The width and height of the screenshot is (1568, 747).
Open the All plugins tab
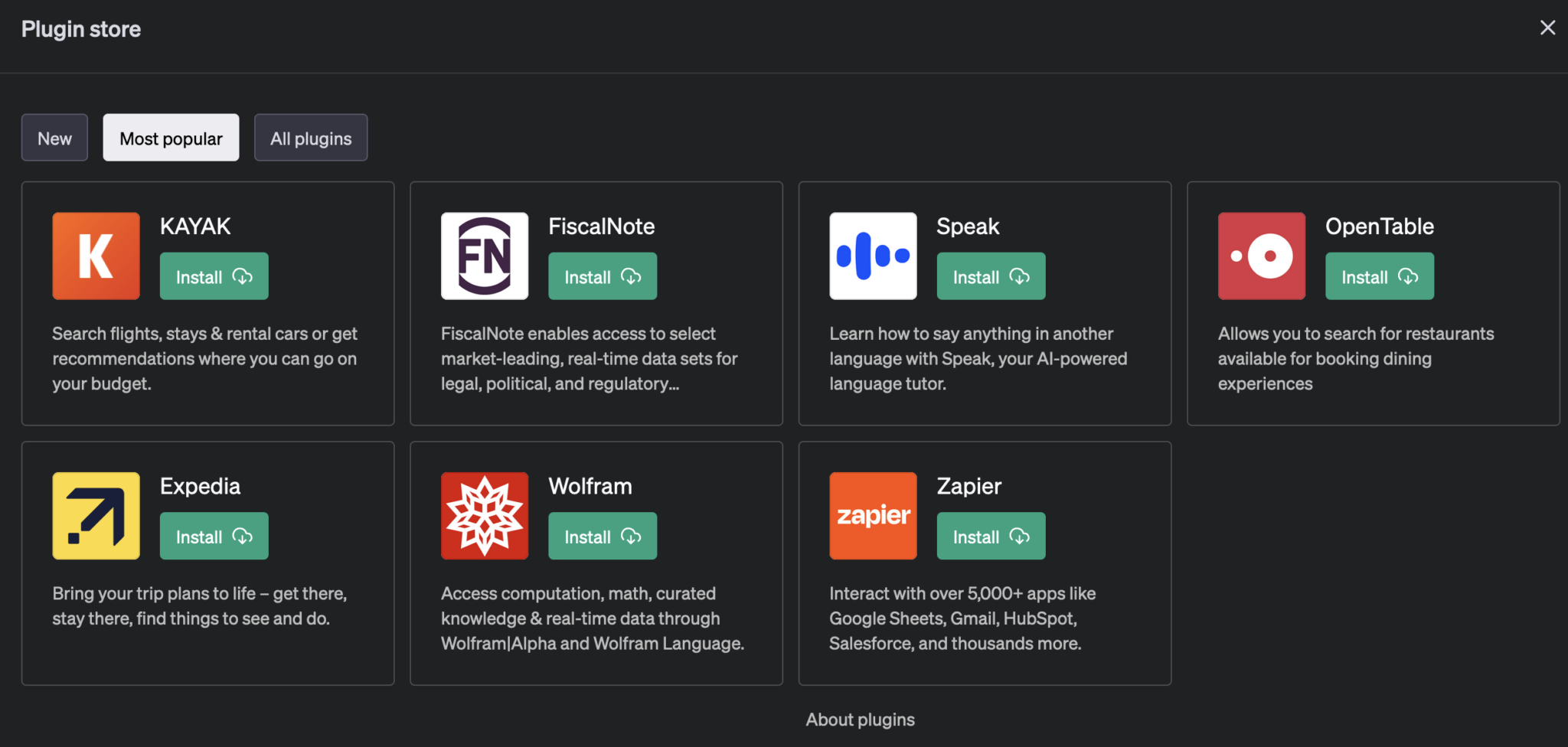310,138
